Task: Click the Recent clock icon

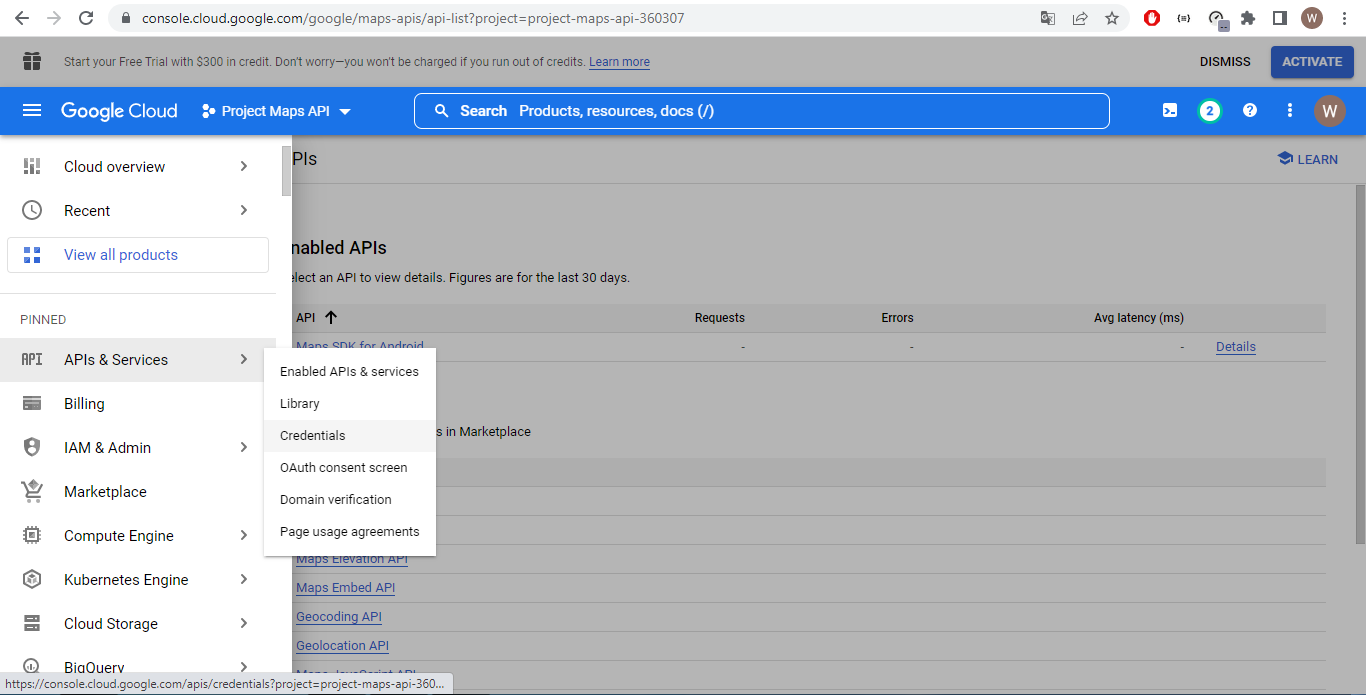Action: click(32, 211)
